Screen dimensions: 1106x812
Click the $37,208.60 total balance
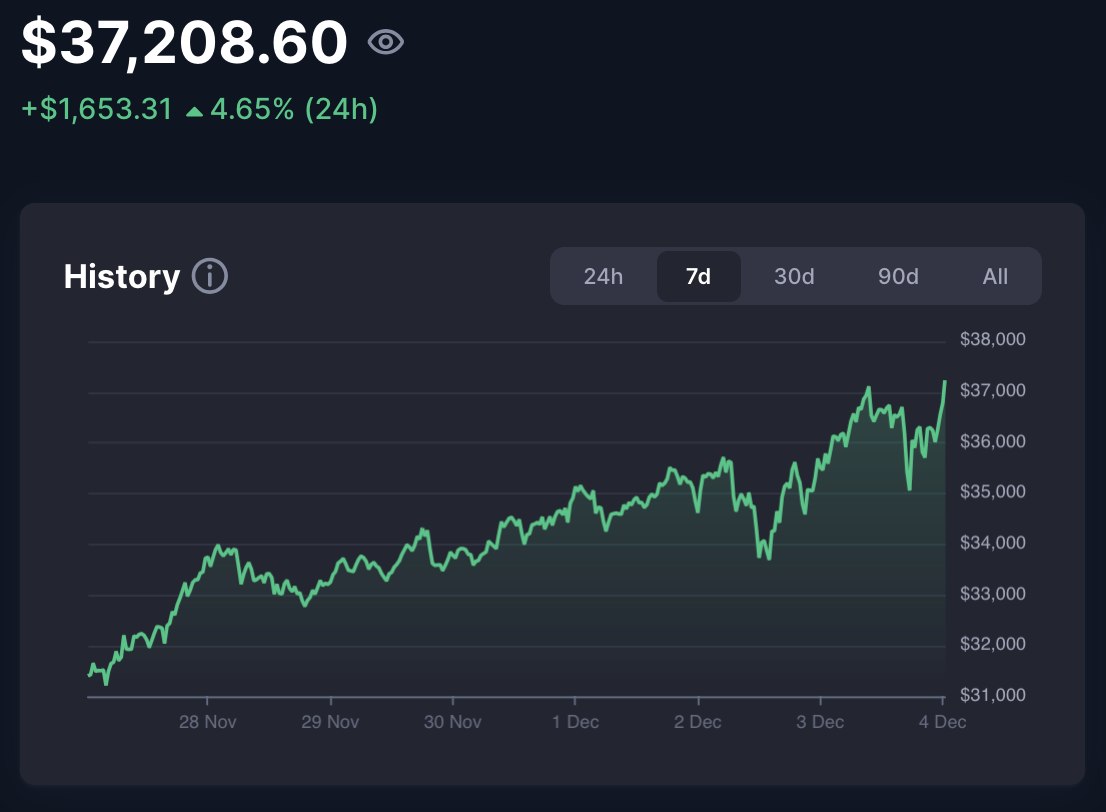(x=185, y=42)
